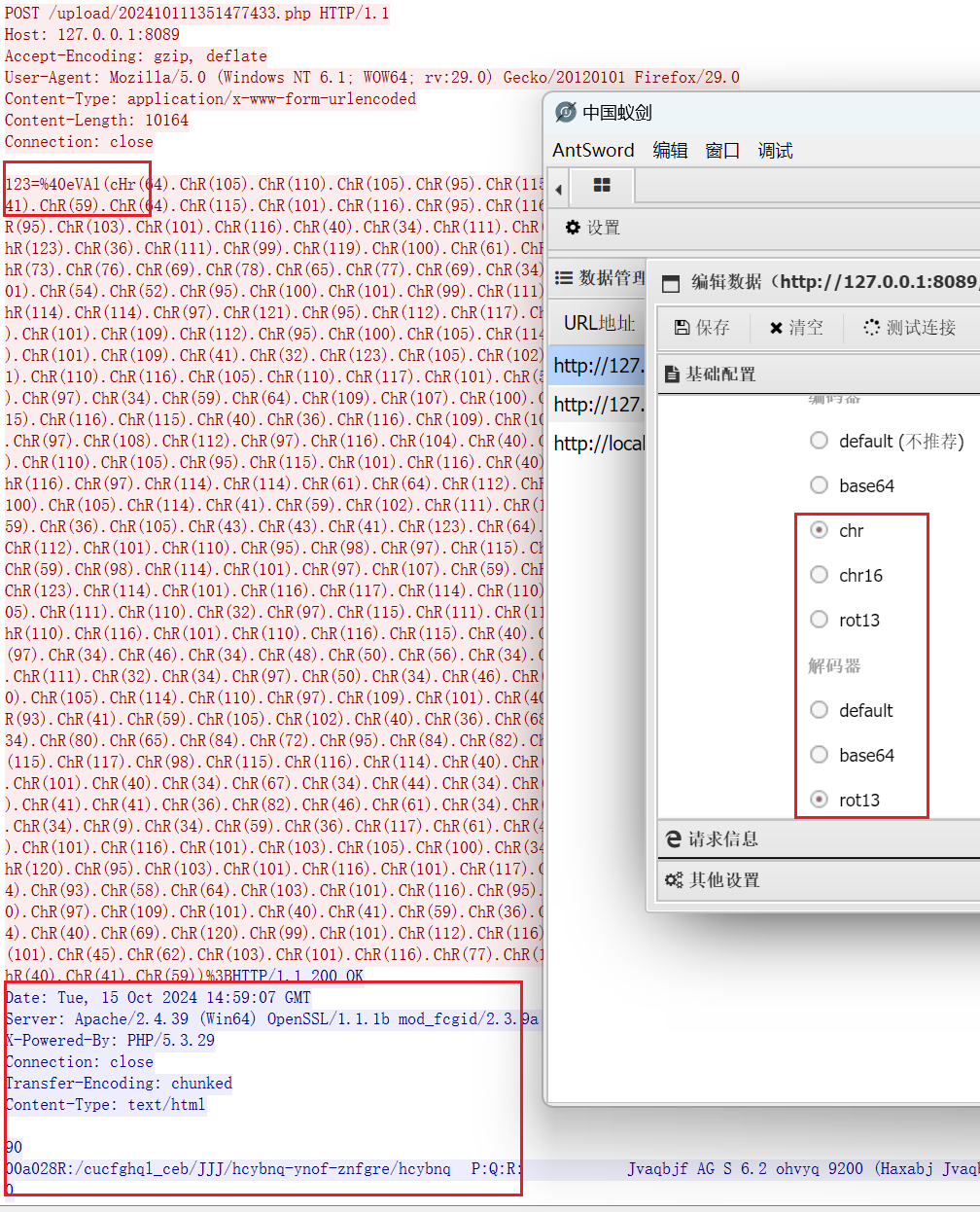Click the 数据管理 list icon
Image resolution: width=980 pixels, height=1212 pixels.
click(x=563, y=278)
